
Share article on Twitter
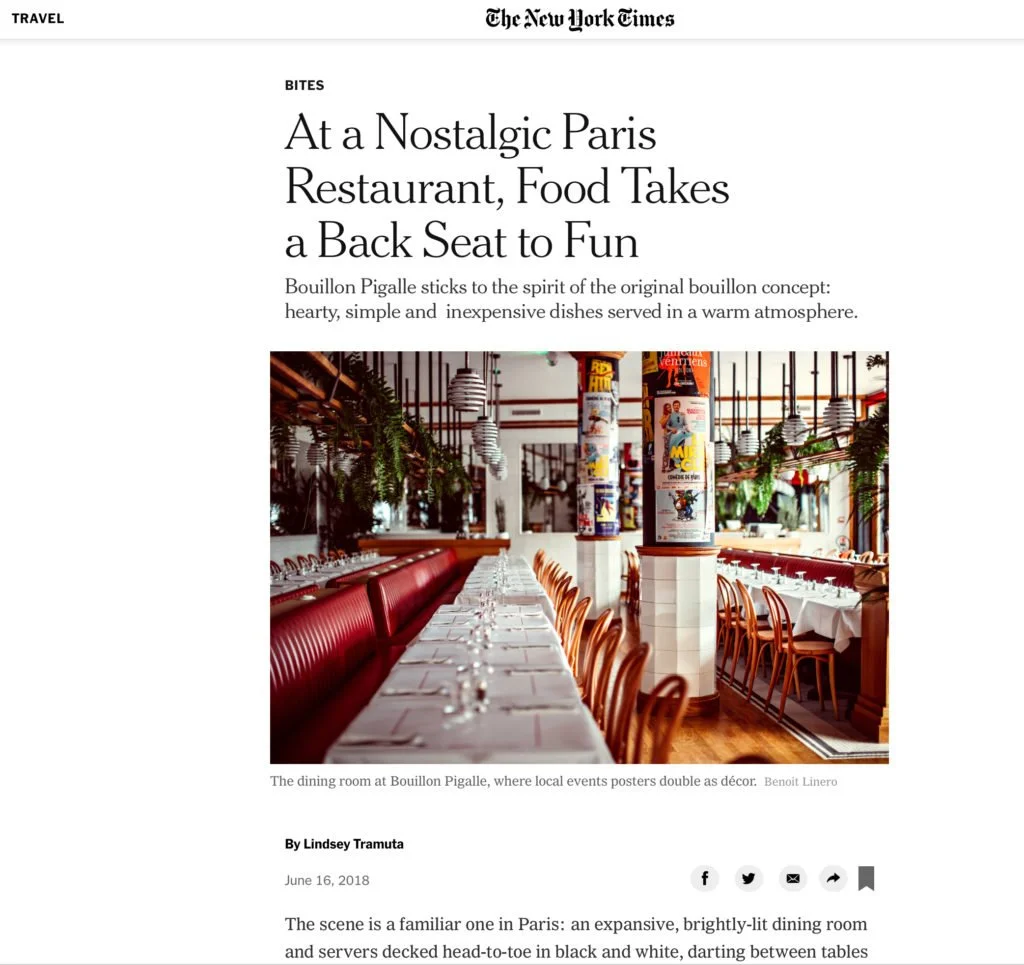tap(748, 878)
